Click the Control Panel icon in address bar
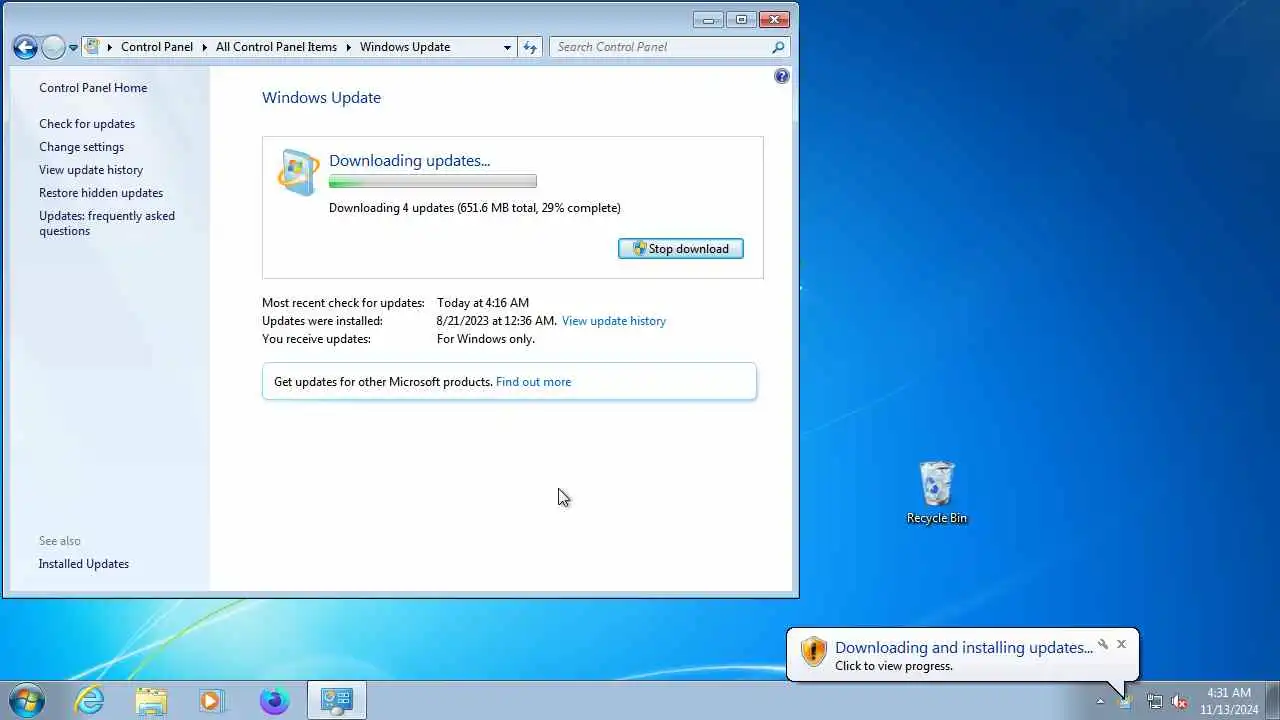 click(x=93, y=46)
